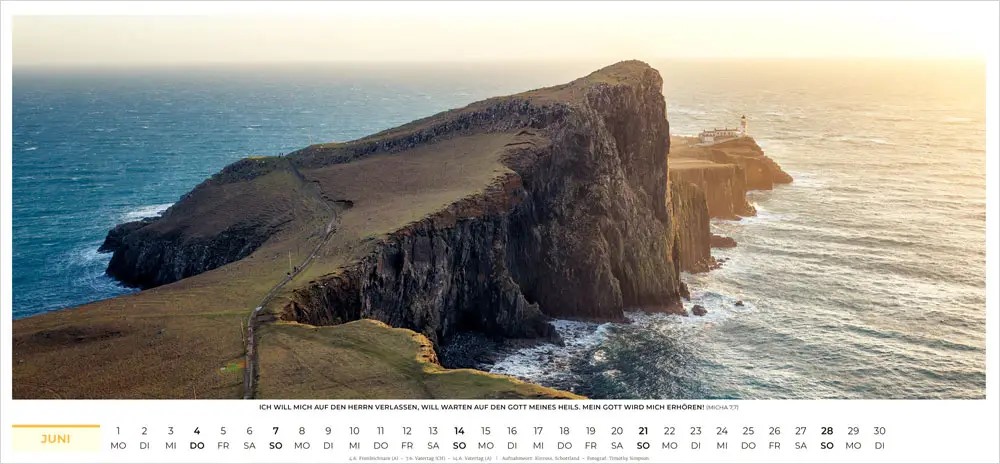Select day 25 DO in calendar strip

pyautogui.click(x=748, y=438)
